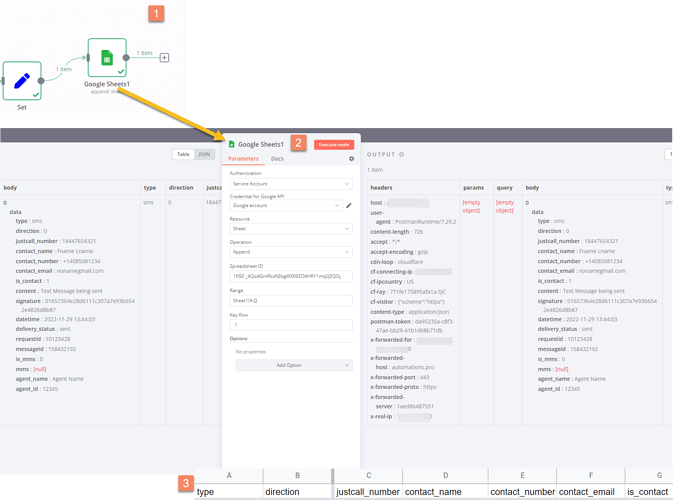The height and width of the screenshot is (500, 673).
Task: Click delivery_status row in output body
Action: click(565, 329)
